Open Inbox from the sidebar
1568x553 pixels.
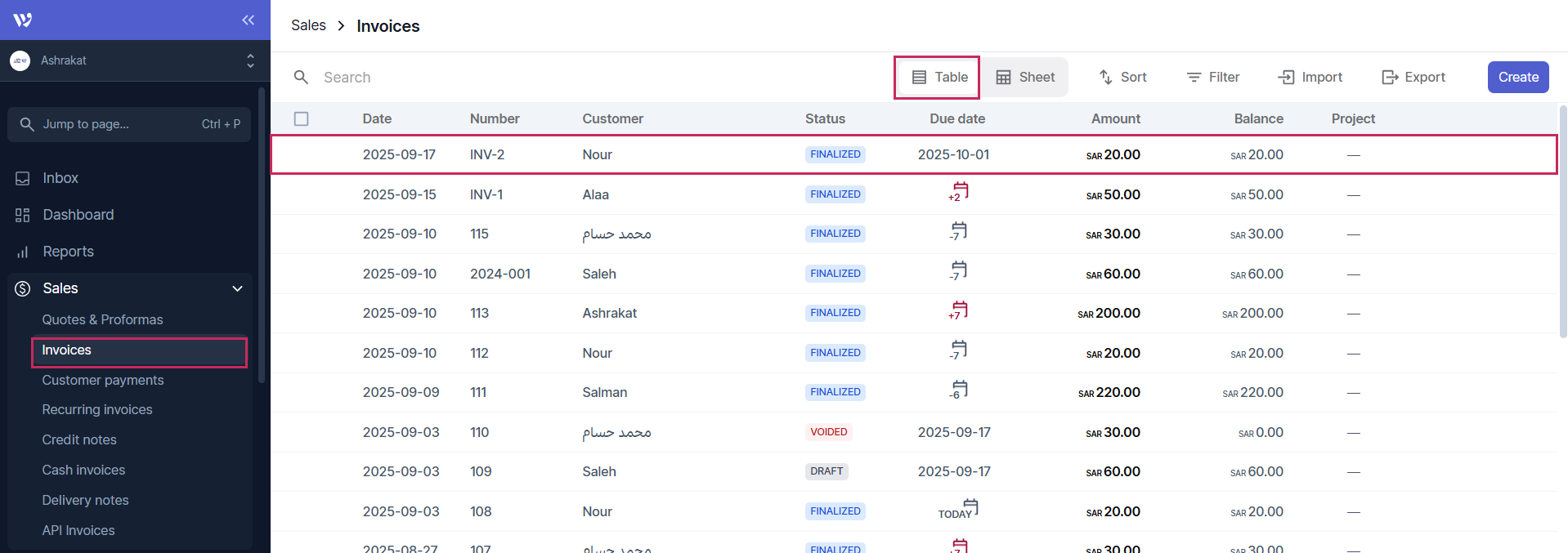click(60, 178)
